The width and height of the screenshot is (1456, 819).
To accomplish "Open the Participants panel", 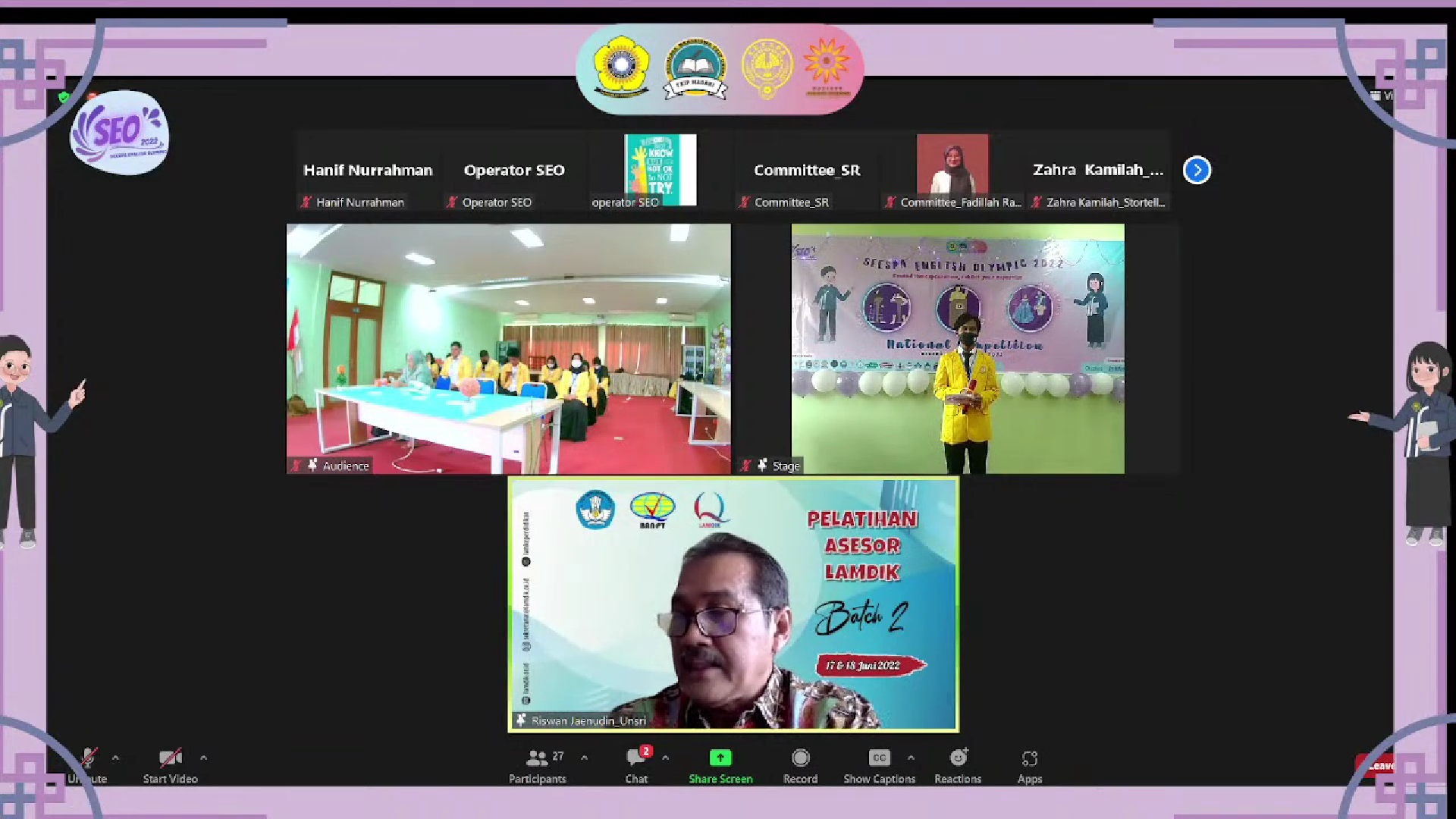I will (538, 766).
